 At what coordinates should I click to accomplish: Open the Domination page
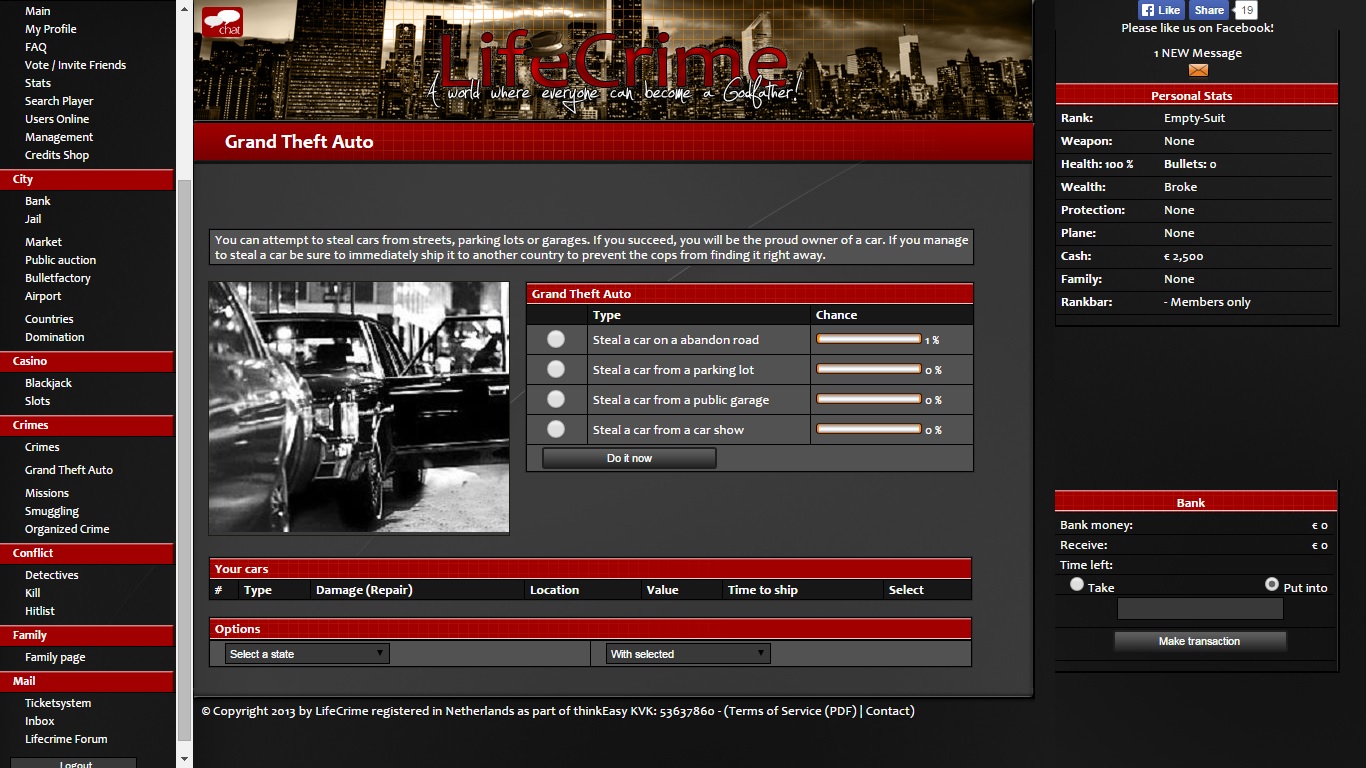click(55, 337)
